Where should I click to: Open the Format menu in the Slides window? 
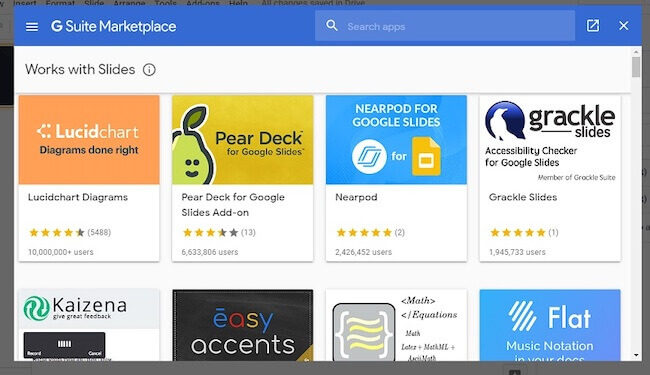pos(60,3)
